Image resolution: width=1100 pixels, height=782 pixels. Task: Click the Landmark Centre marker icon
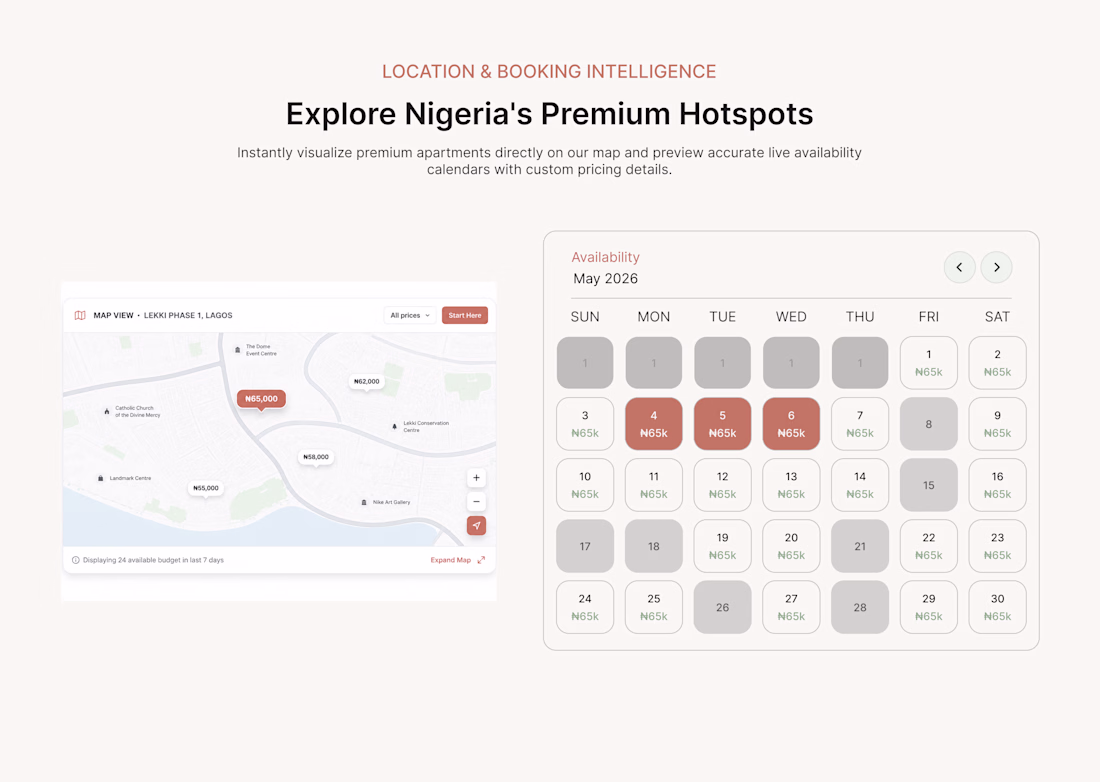[100, 478]
